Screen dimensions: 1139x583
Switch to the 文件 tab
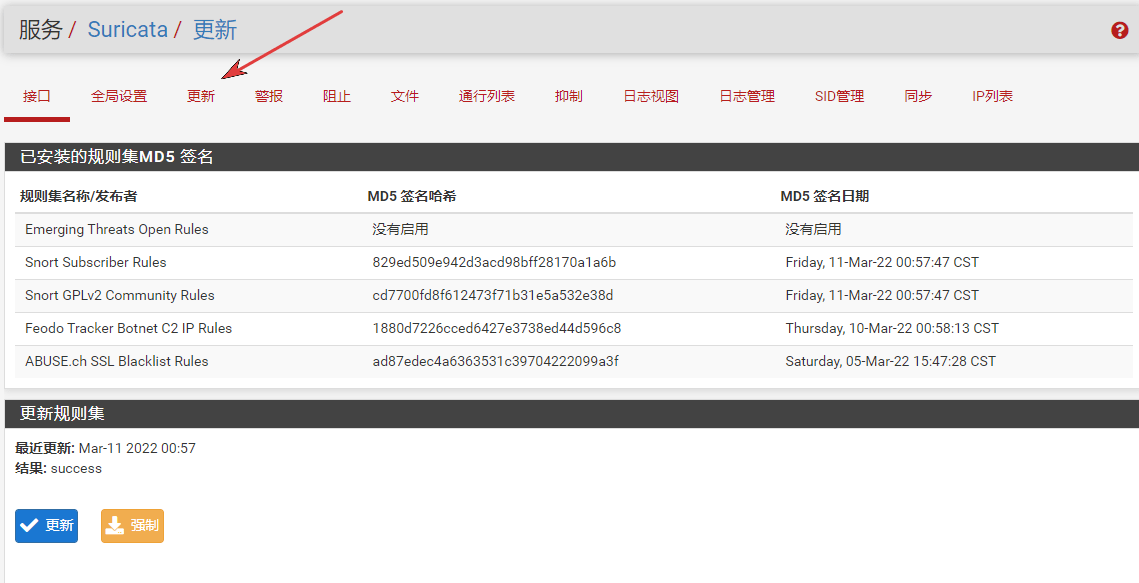pos(405,96)
